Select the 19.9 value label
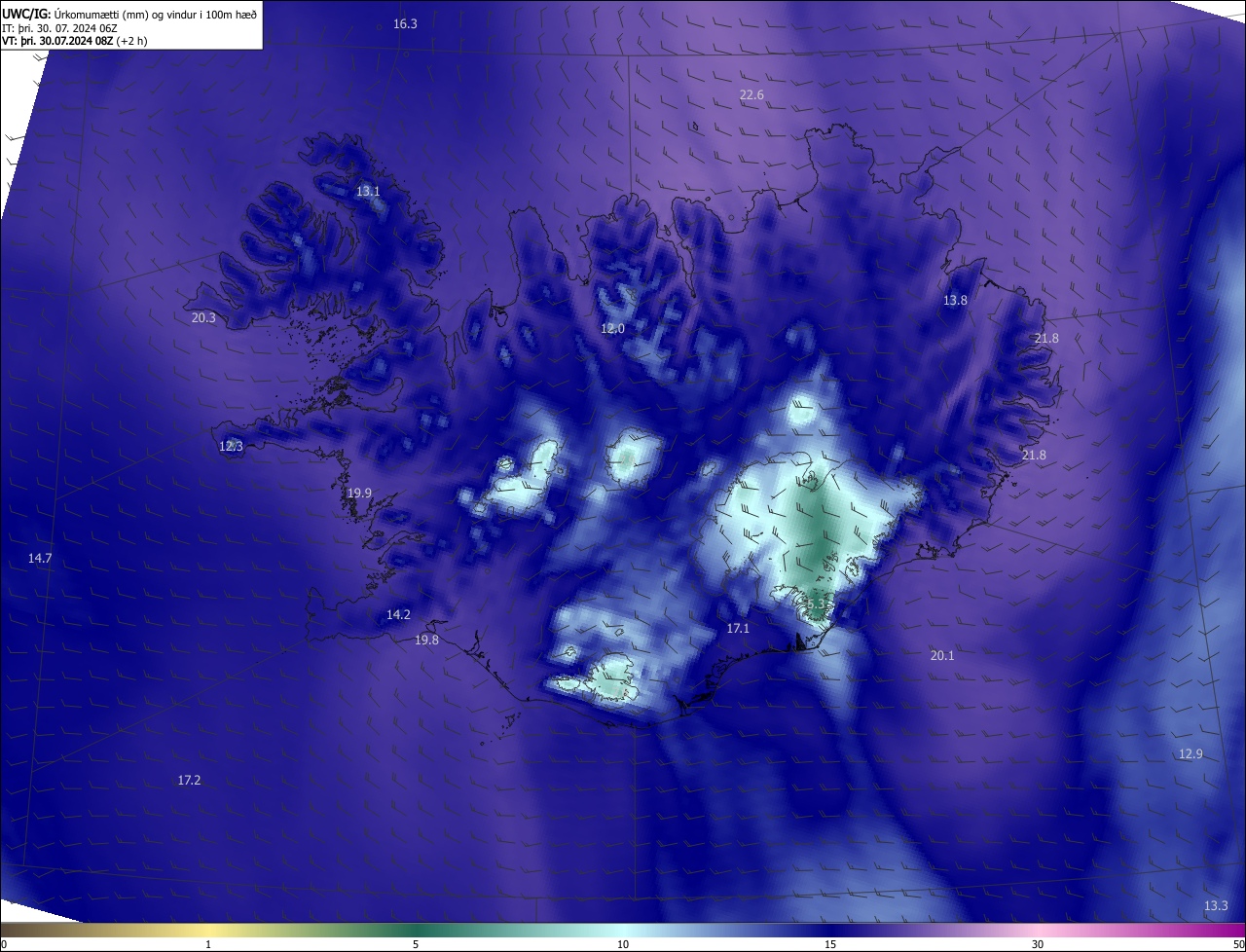 point(359,494)
